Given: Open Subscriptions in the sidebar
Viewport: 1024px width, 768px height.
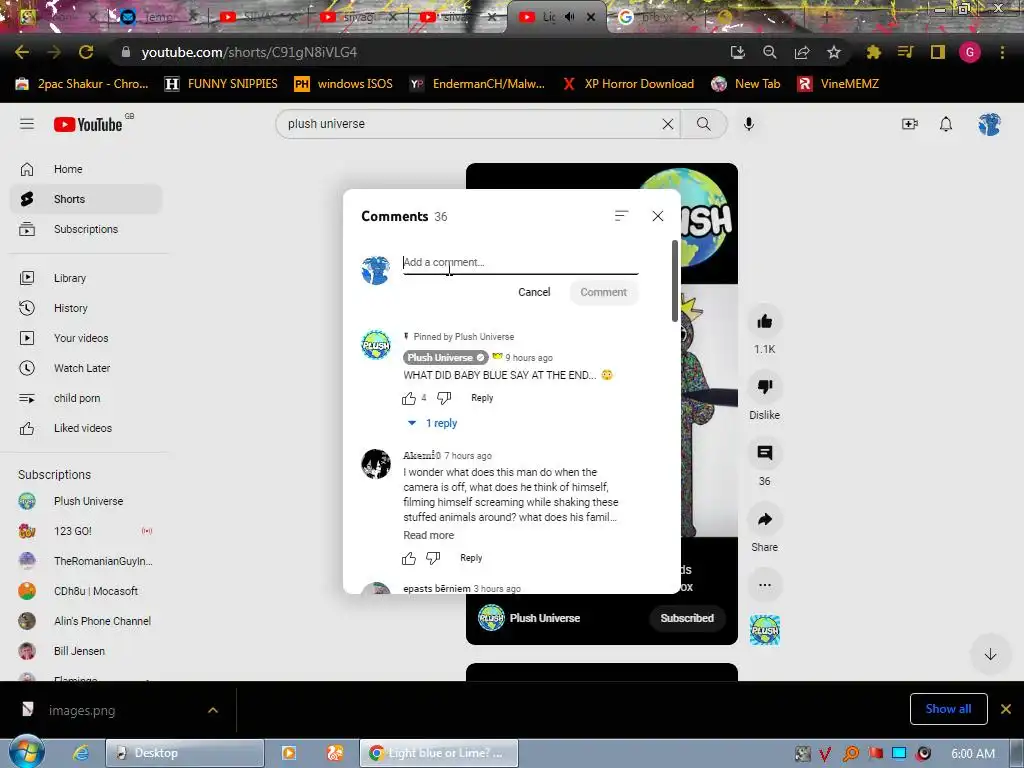Looking at the screenshot, I should coord(86,229).
